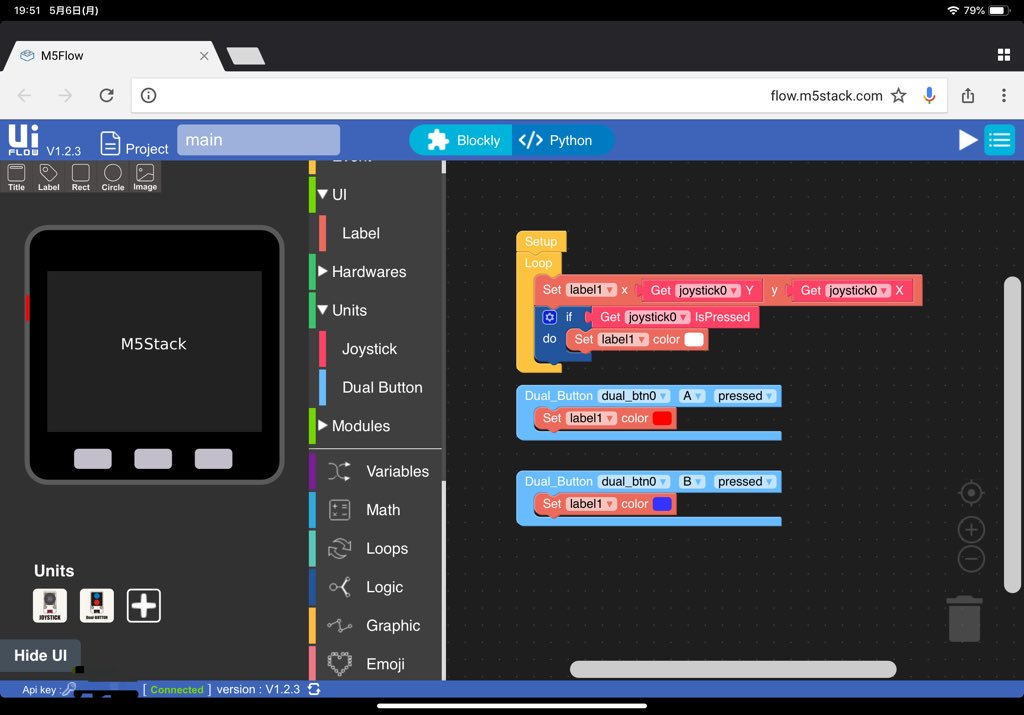
Task: Add an Image element to UI
Action: pyautogui.click(x=145, y=177)
